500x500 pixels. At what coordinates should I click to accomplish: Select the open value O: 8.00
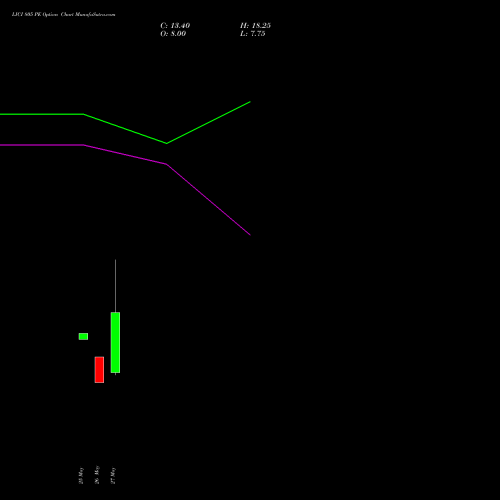[173, 34]
